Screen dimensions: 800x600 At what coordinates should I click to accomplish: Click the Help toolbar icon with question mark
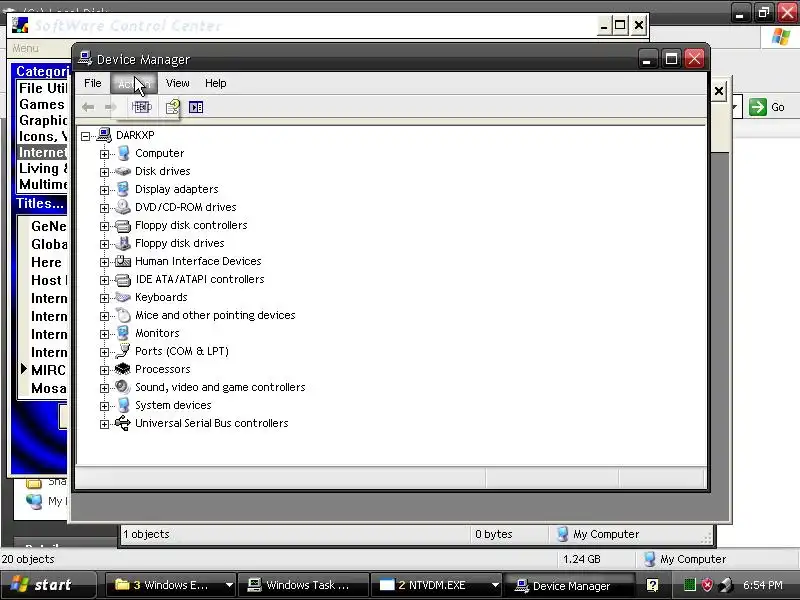pyautogui.click(x=172, y=107)
